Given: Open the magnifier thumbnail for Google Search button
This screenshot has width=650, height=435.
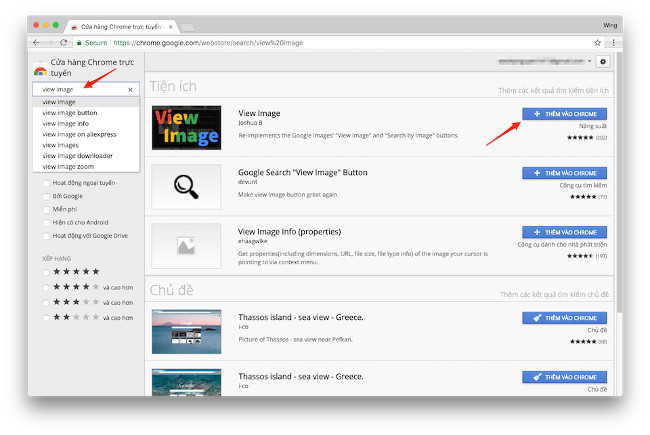Looking at the screenshot, I should tap(186, 187).
